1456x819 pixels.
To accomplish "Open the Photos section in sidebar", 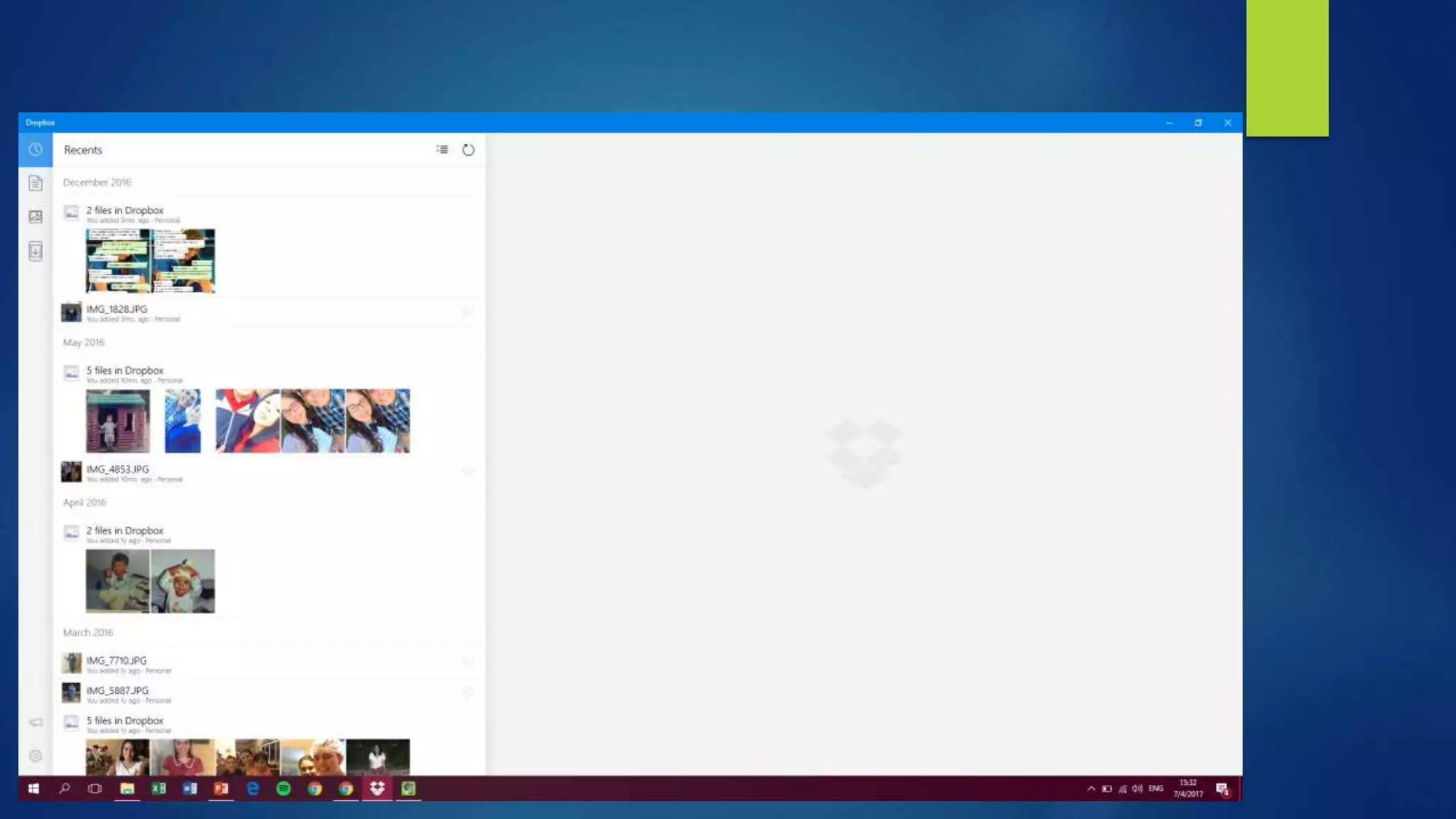I will pyautogui.click(x=35, y=217).
